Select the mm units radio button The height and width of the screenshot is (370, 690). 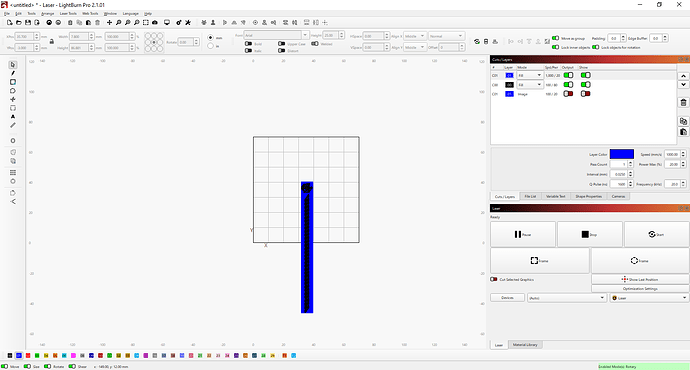[x=210, y=38]
